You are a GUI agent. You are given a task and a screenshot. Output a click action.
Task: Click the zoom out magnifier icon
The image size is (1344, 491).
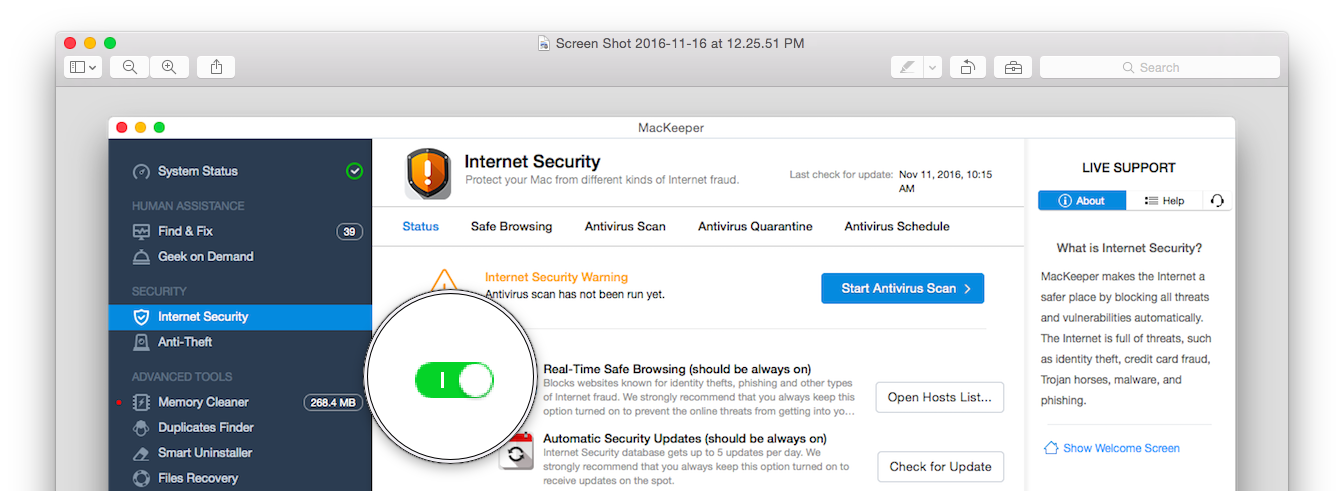click(x=130, y=67)
